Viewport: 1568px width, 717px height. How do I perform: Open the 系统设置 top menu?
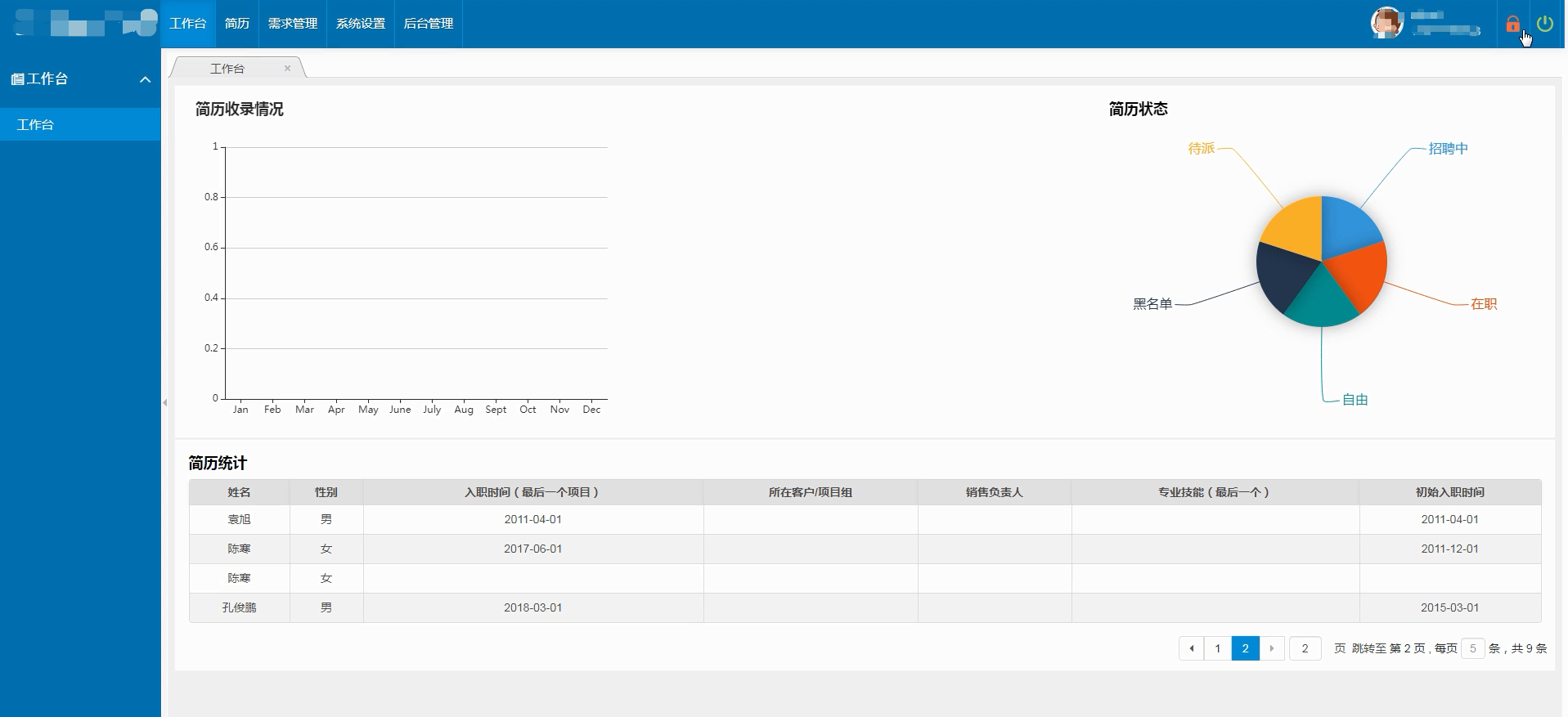pos(361,24)
